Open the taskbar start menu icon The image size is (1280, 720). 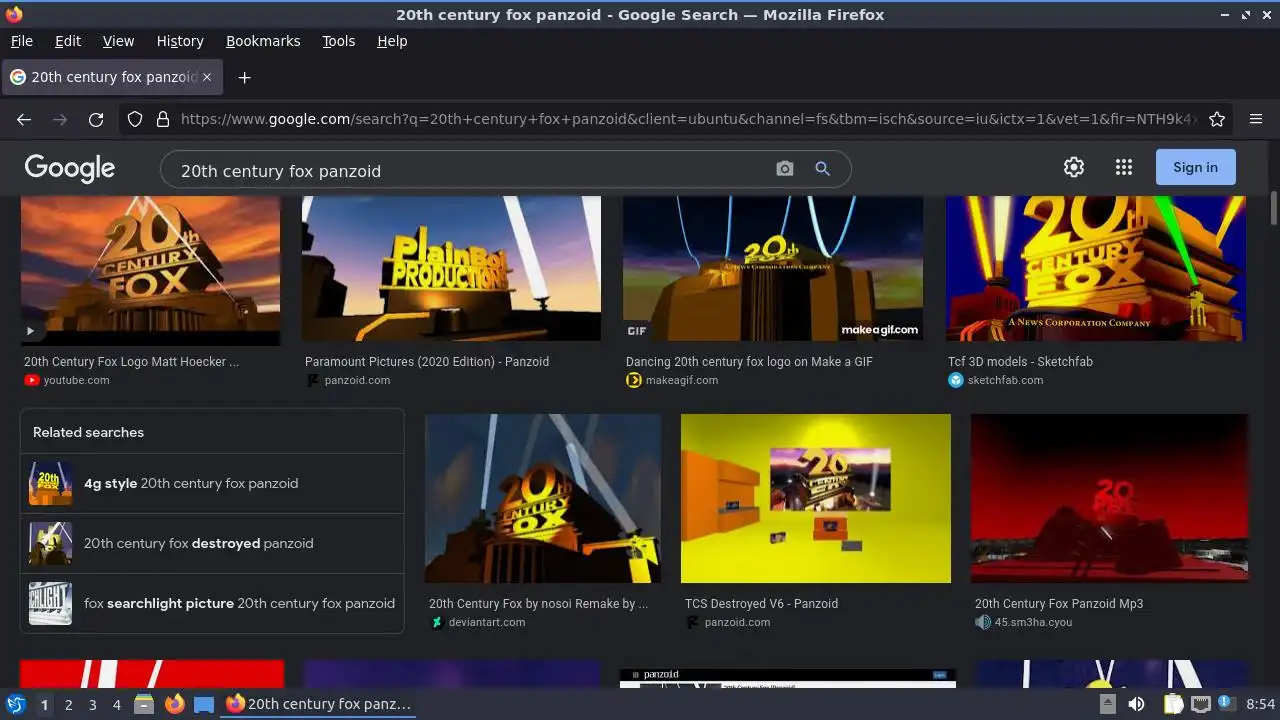pyautogui.click(x=16, y=704)
